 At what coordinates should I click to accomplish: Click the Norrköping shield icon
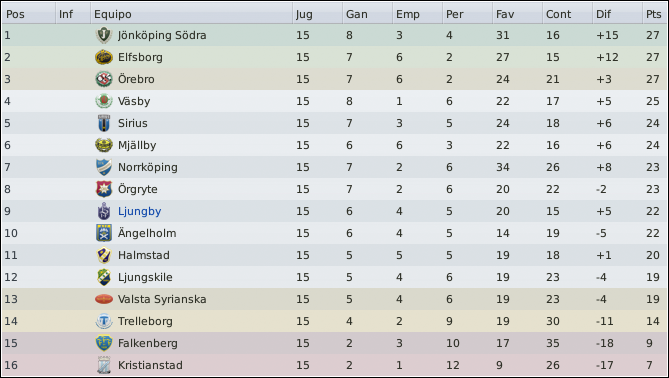(x=104, y=167)
